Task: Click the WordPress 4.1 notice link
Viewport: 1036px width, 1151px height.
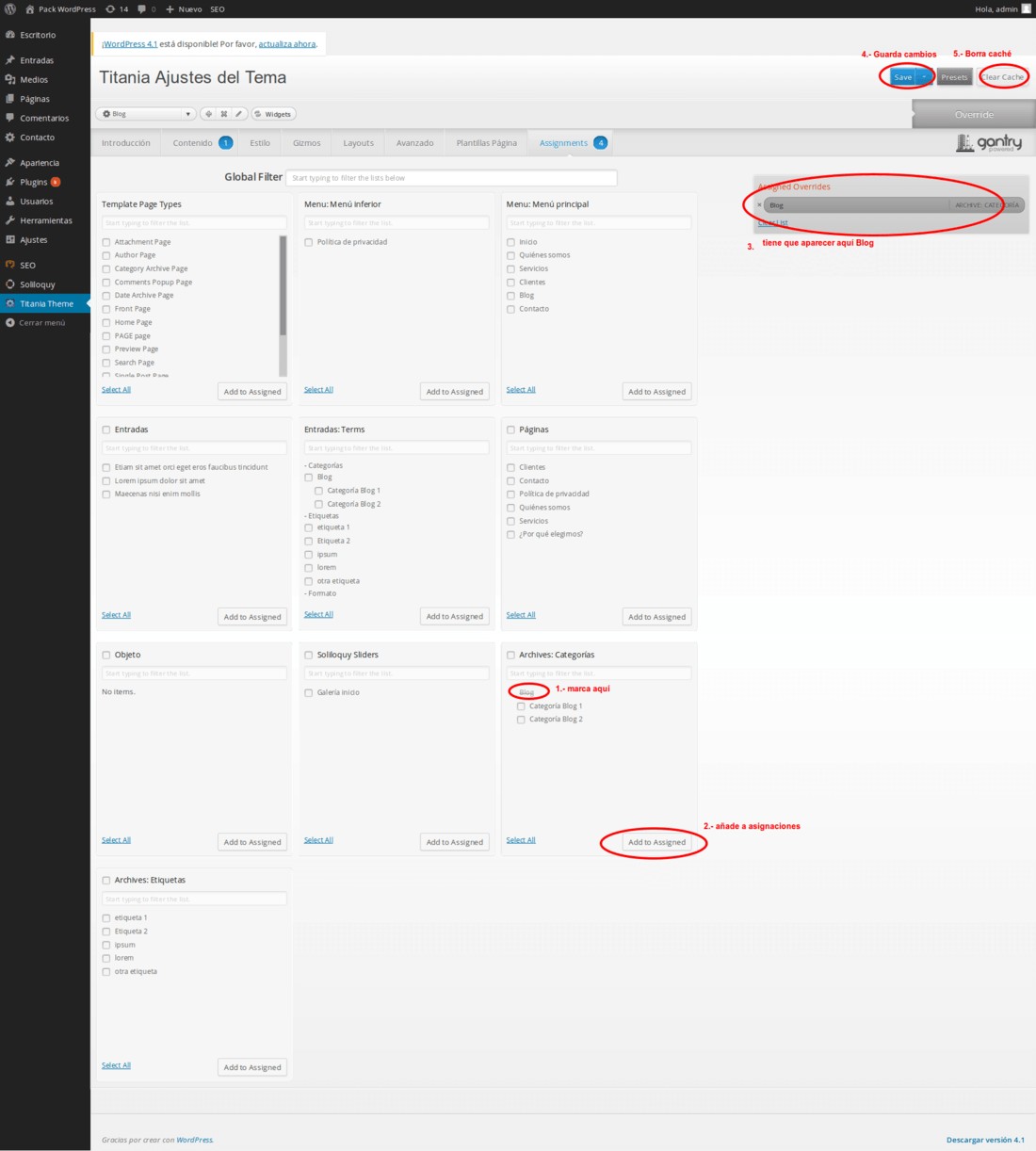Action: coord(130,44)
